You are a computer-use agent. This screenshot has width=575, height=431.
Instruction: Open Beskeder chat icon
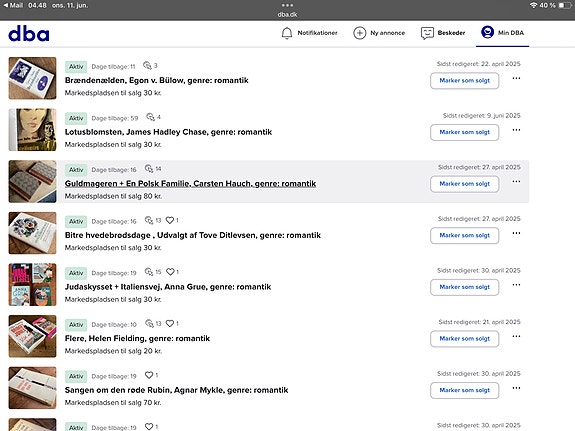427,33
